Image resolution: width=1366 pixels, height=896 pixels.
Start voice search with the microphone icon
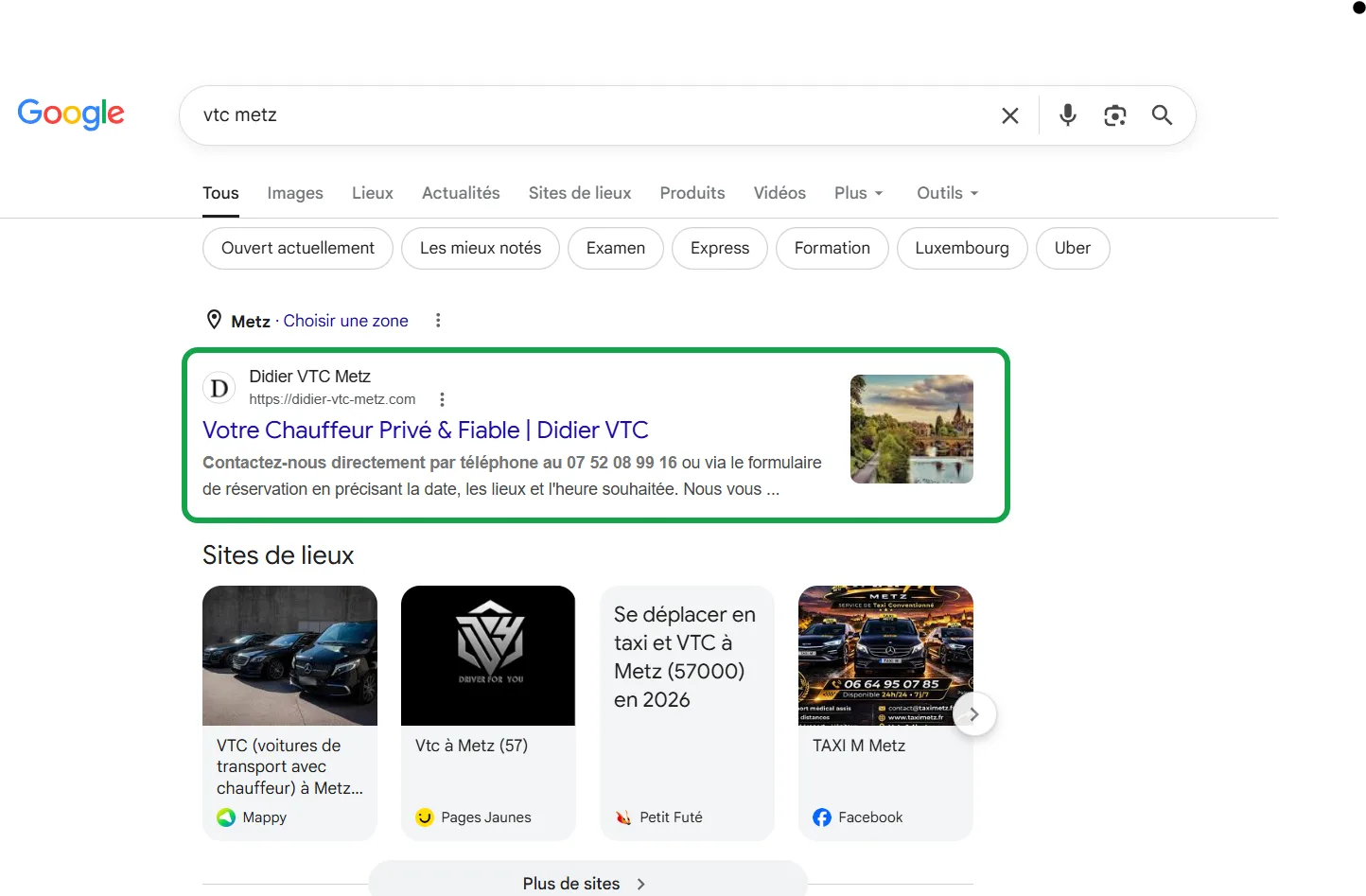1068,115
